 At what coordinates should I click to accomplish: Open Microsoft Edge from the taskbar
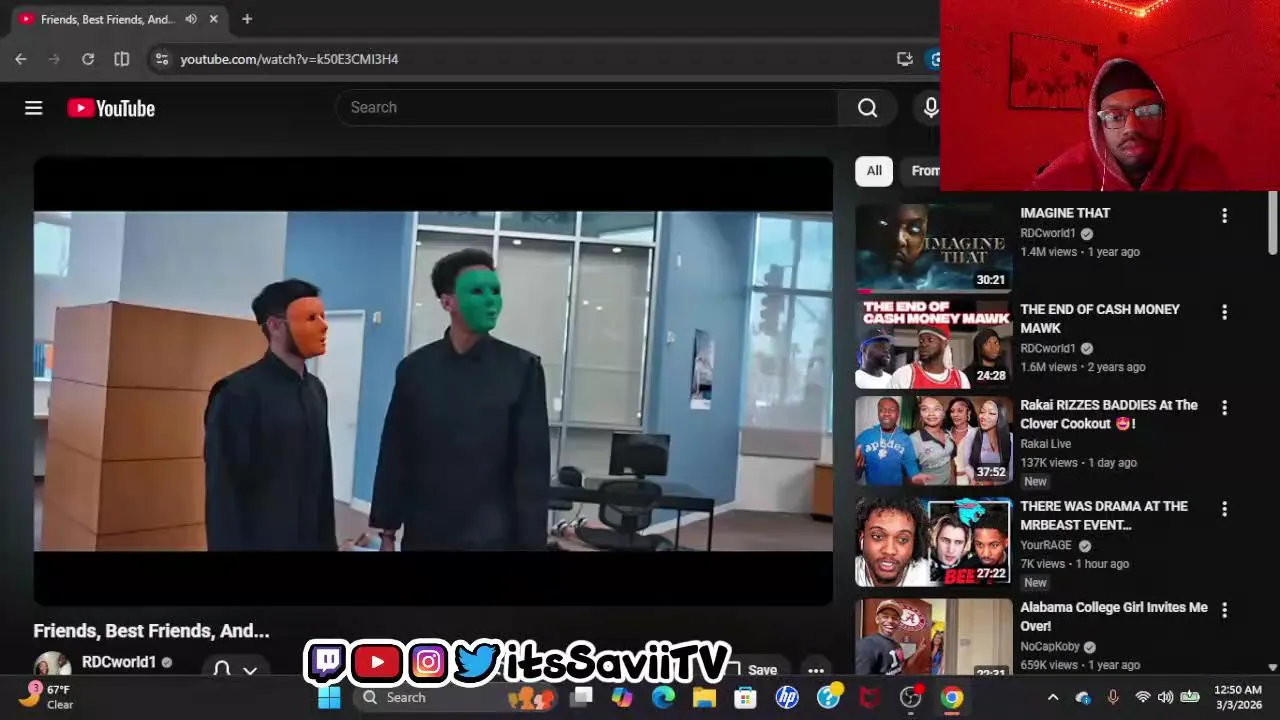[664, 697]
